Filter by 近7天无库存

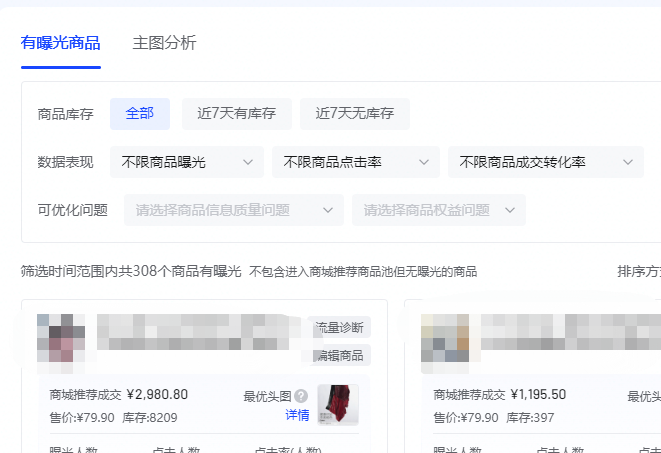(x=355, y=114)
